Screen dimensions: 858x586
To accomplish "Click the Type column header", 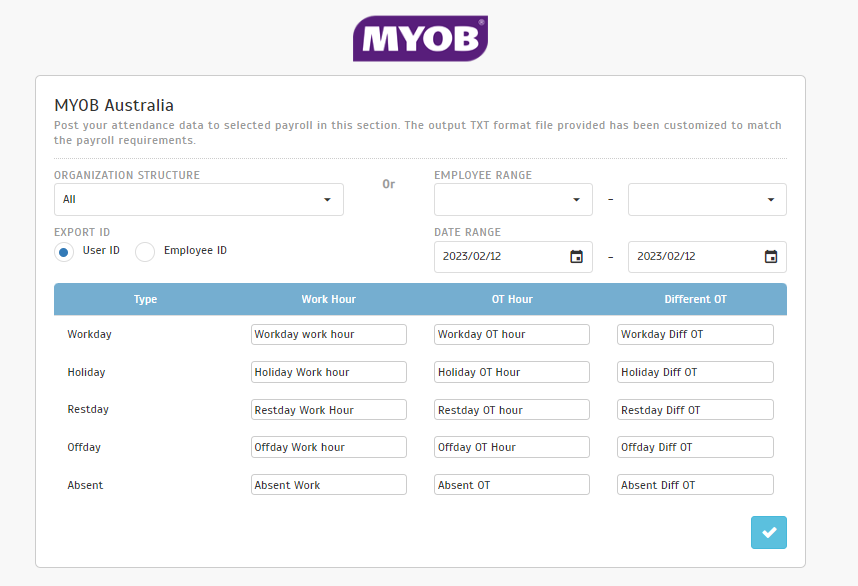I will (146, 299).
